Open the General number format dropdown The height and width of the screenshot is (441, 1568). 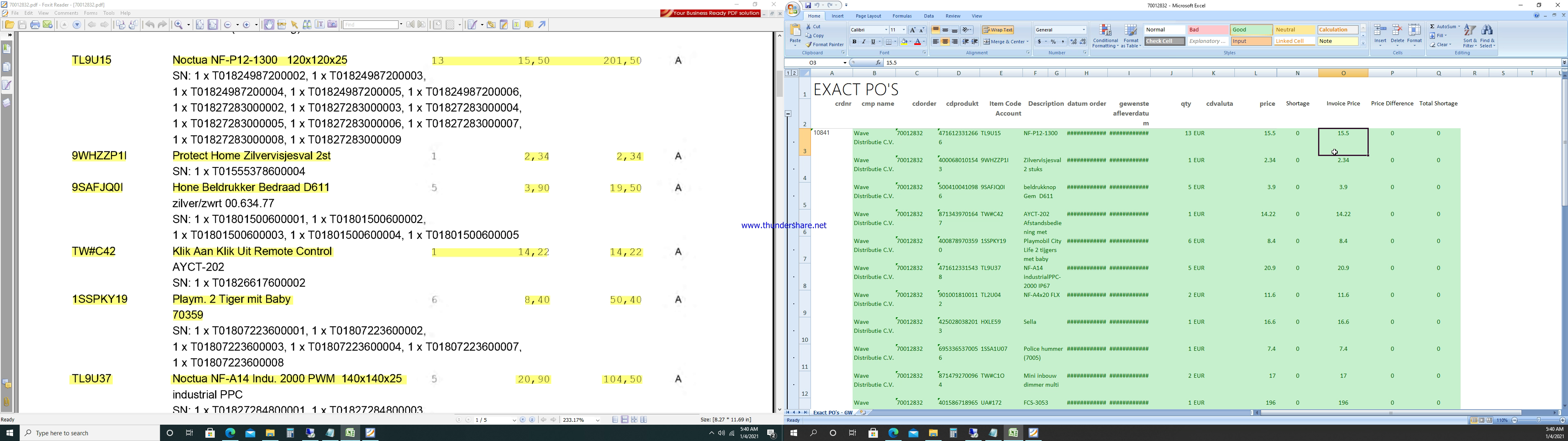click(x=1083, y=30)
